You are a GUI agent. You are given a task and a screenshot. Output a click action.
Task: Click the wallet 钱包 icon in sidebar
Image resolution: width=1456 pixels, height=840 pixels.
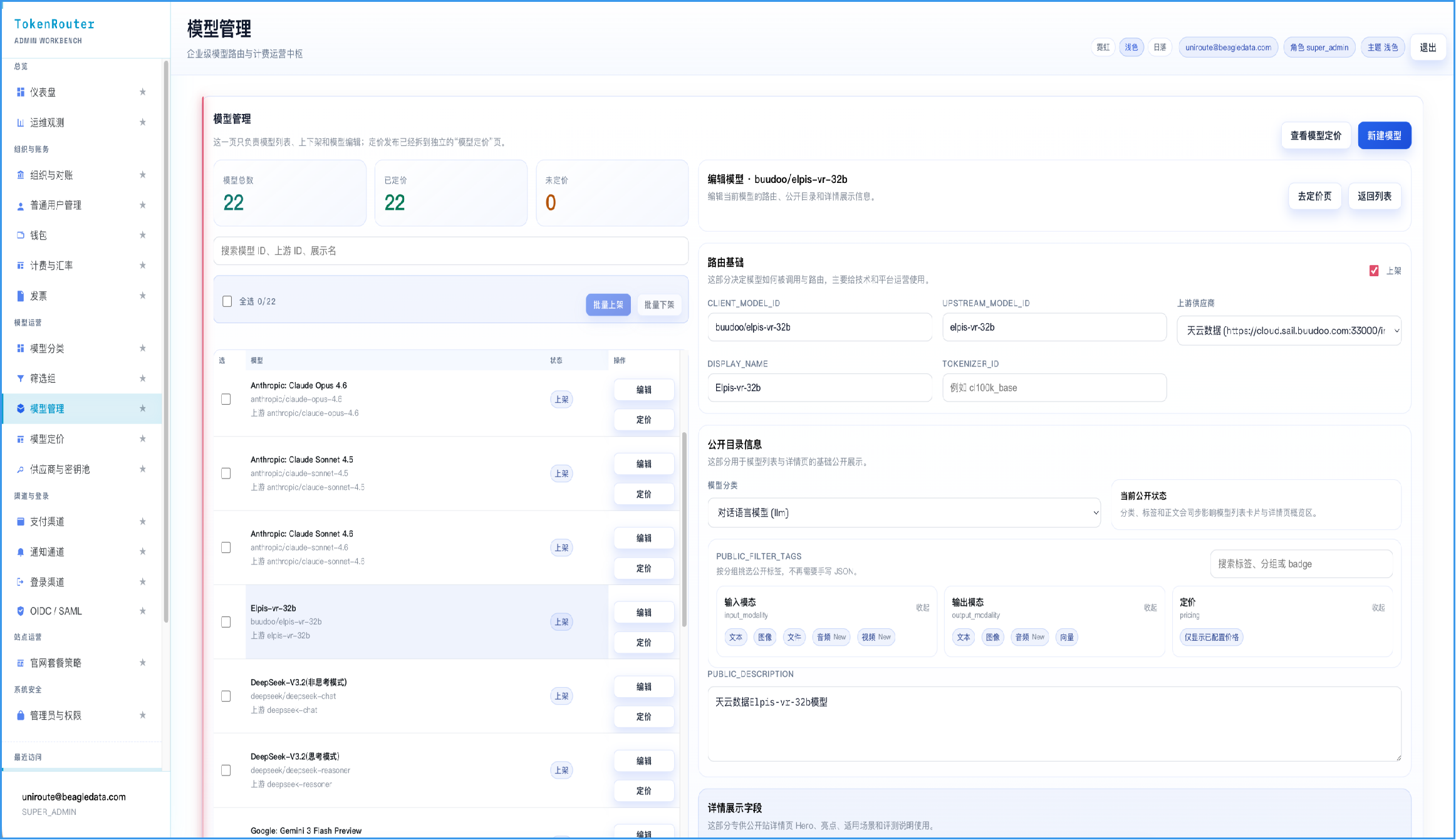pos(21,236)
